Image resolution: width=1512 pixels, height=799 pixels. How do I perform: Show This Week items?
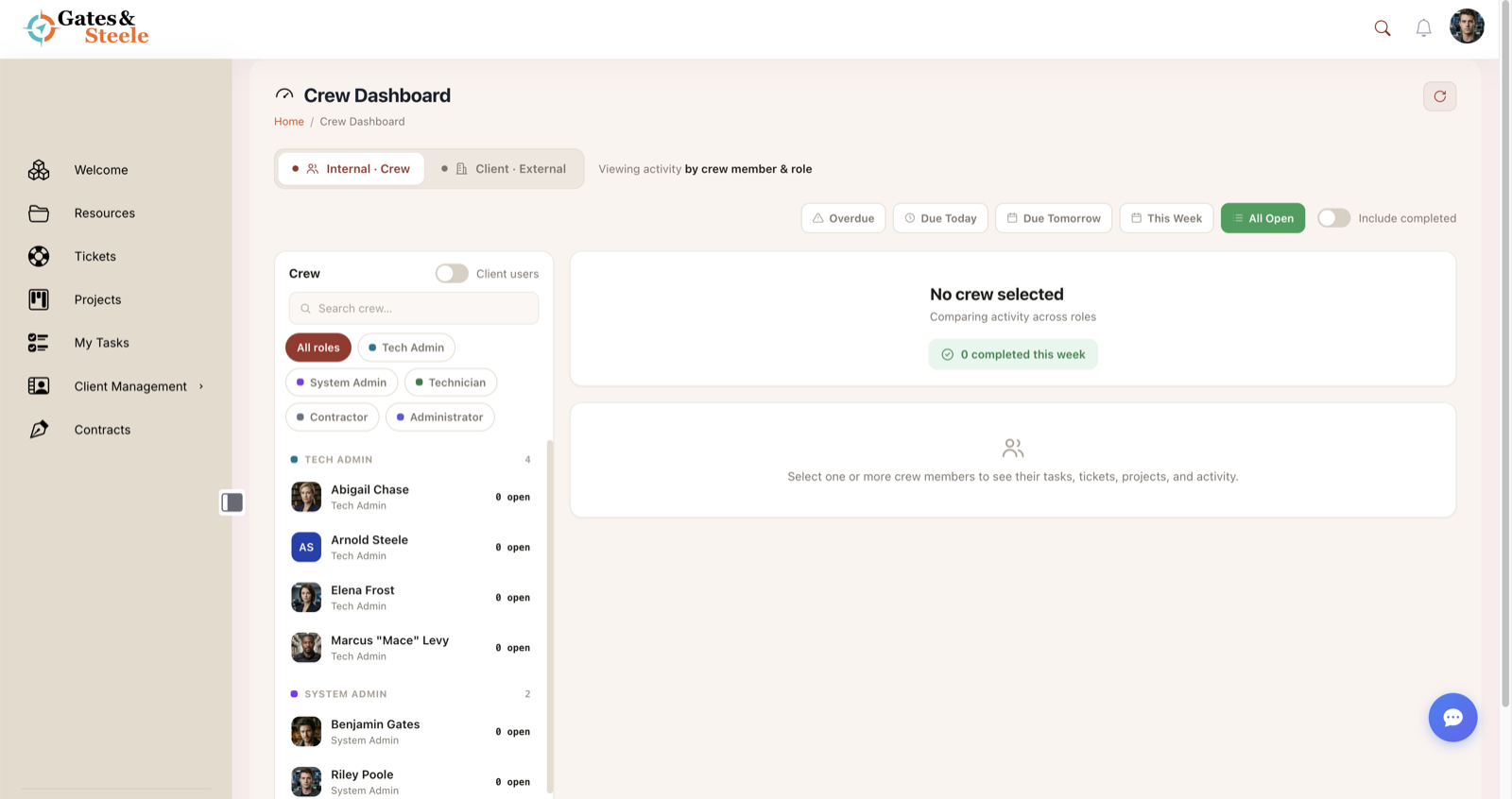[x=1167, y=218]
